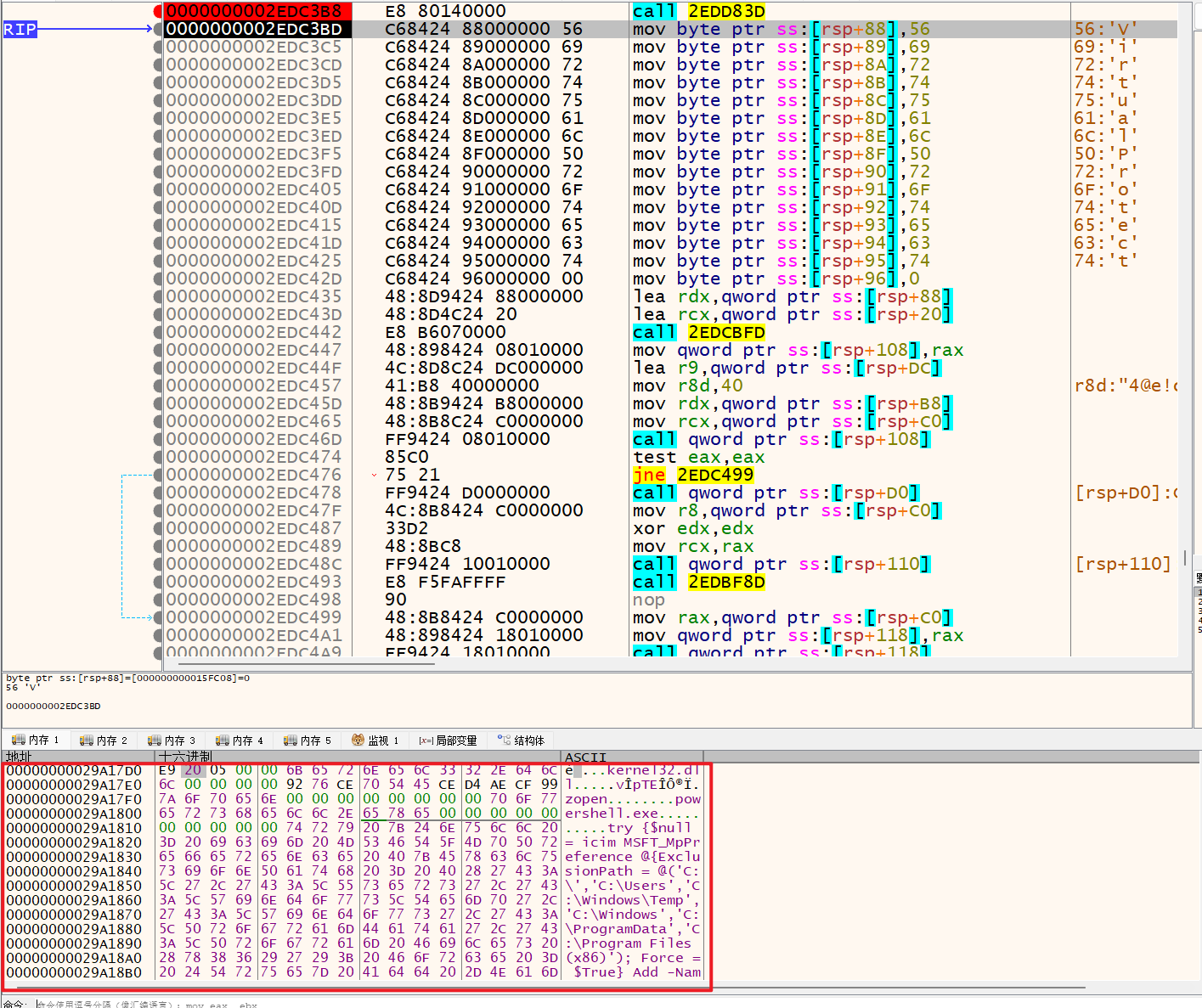Open the 结构体 struct tab

tap(521, 741)
